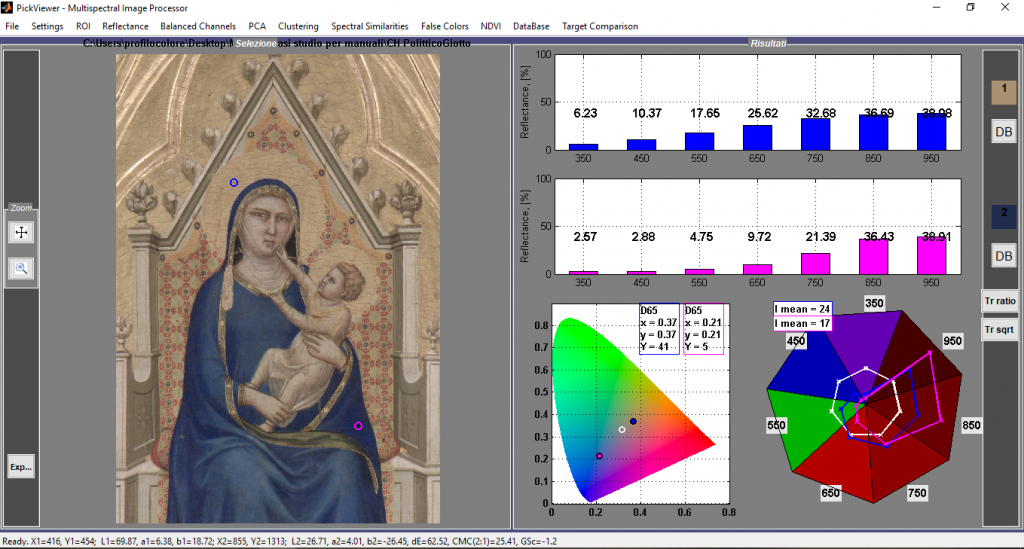Open the DataBase menu
1024x549 pixels.
click(x=531, y=26)
